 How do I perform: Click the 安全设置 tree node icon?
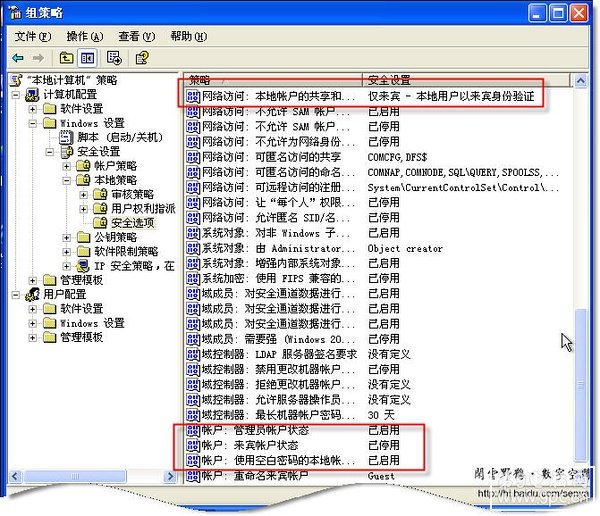coord(67,152)
